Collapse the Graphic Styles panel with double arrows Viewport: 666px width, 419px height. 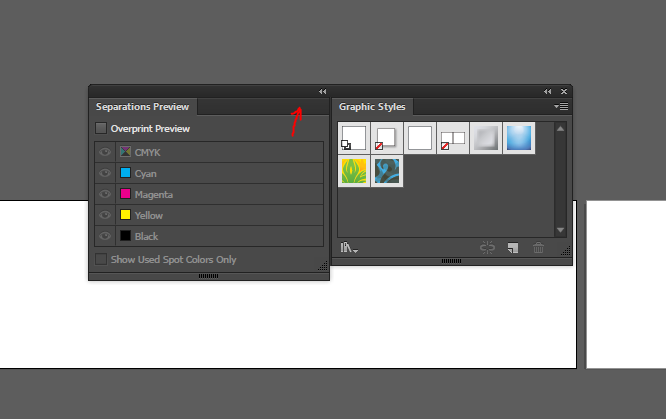547,91
